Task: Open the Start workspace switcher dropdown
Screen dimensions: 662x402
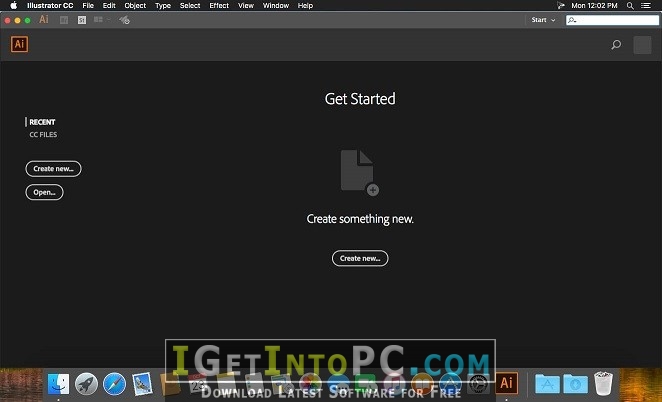Action: coord(543,20)
